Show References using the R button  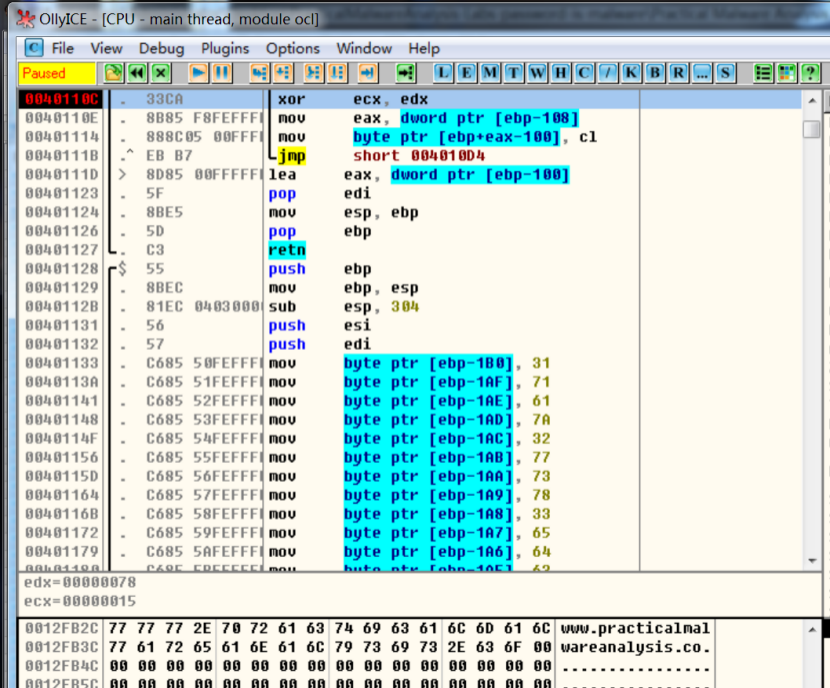679,72
